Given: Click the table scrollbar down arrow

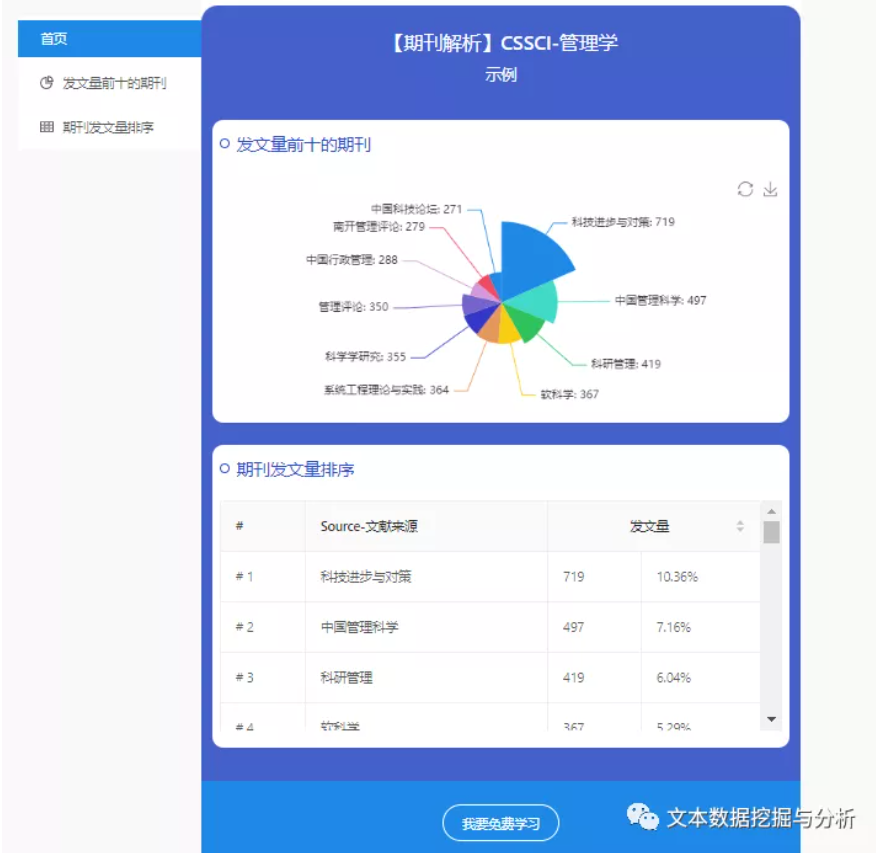Looking at the screenshot, I should click(771, 719).
